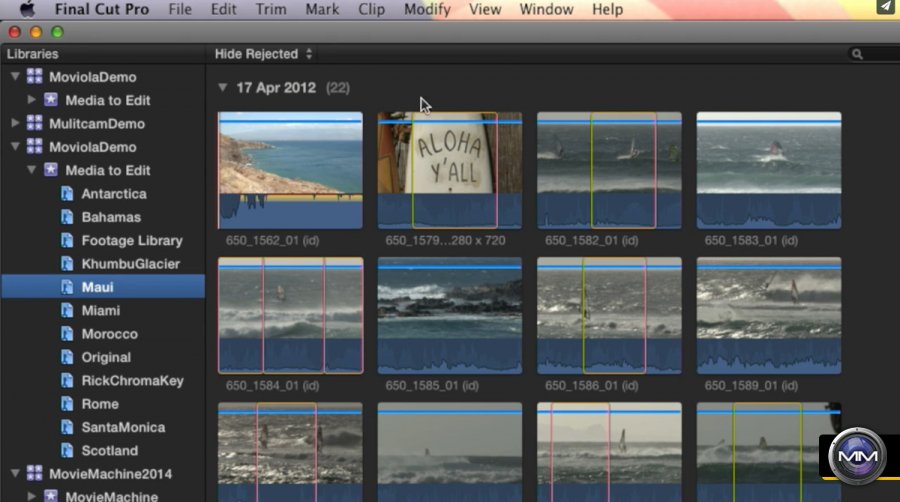900x502 pixels.
Task: Select the RickChromaKey collection
Action: click(132, 380)
